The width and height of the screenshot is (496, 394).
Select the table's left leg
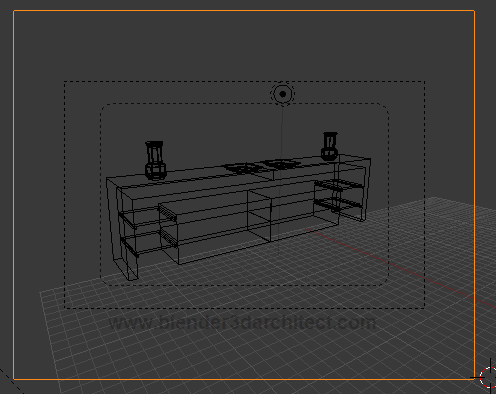click(122, 229)
